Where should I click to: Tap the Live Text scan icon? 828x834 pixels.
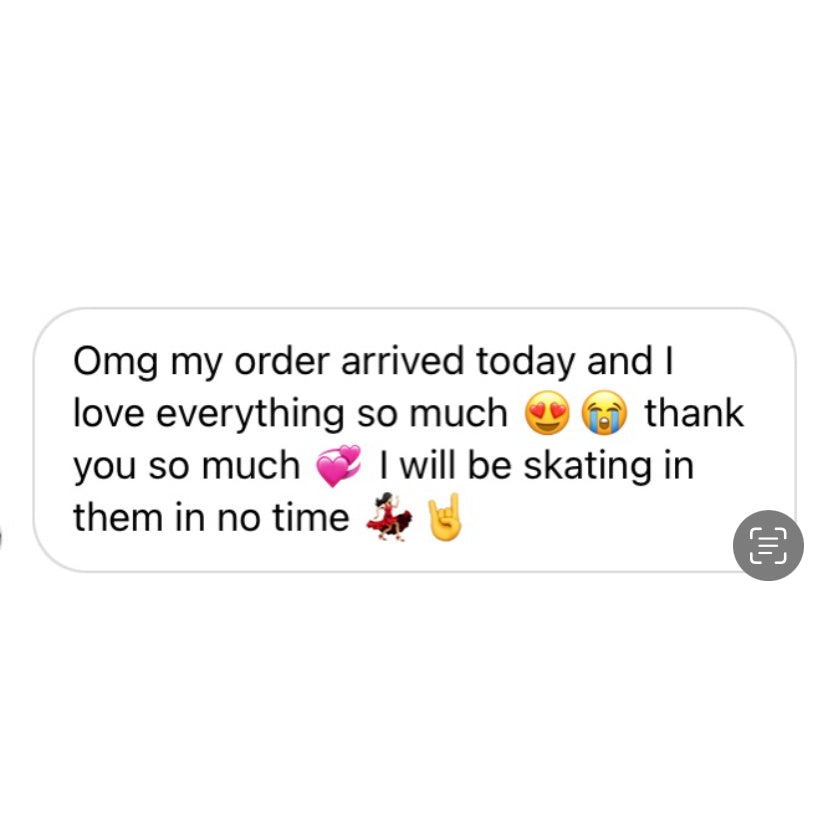(768, 545)
